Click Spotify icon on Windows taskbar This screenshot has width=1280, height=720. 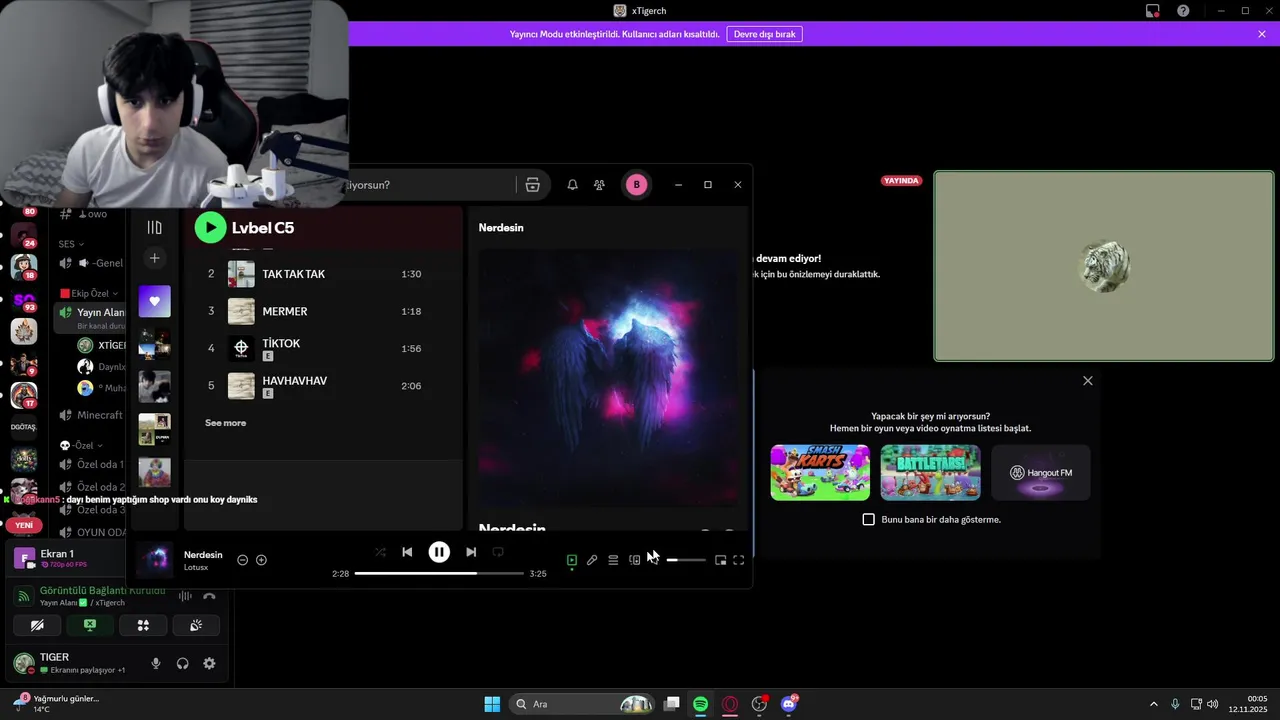(x=701, y=704)
